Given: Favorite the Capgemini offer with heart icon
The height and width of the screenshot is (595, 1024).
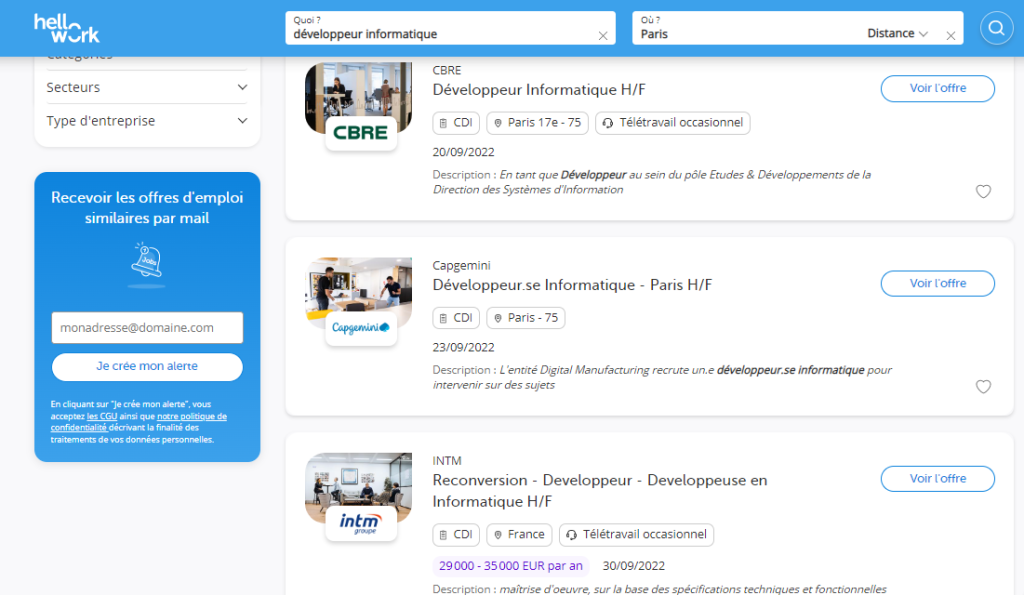Looking at the screenshot, I should click(x=983, y=387).
